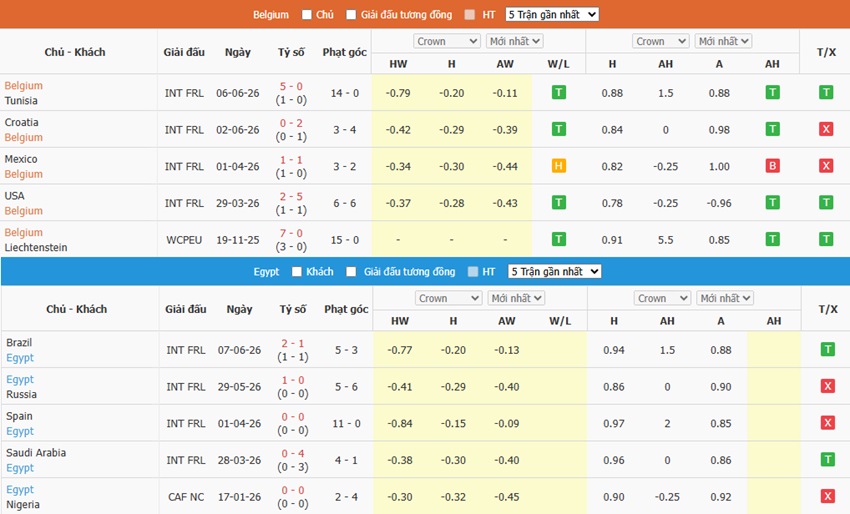Click T/X red X badge in Egypt-Nigeria row
This screenshot has height=514, width=850.
827,496
